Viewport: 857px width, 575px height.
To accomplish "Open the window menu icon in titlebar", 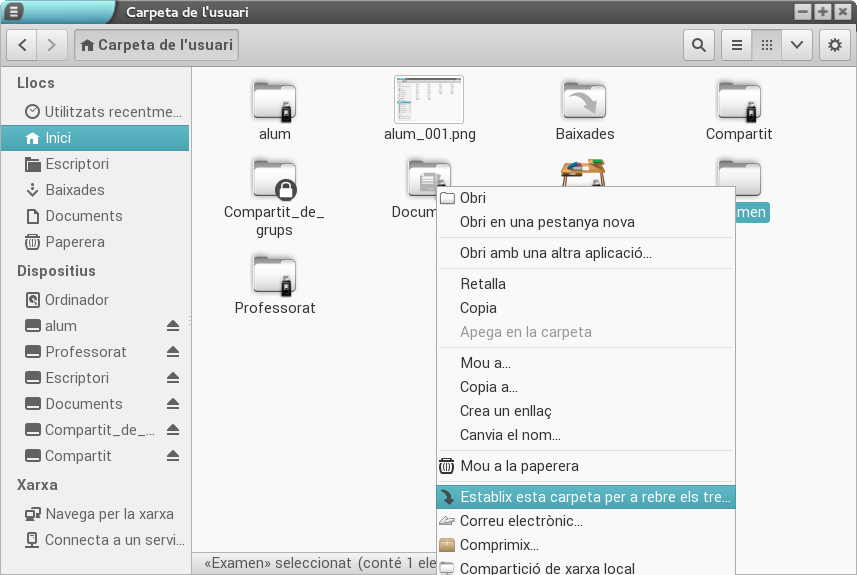I will pyautogui.click(x=13, y=12).
